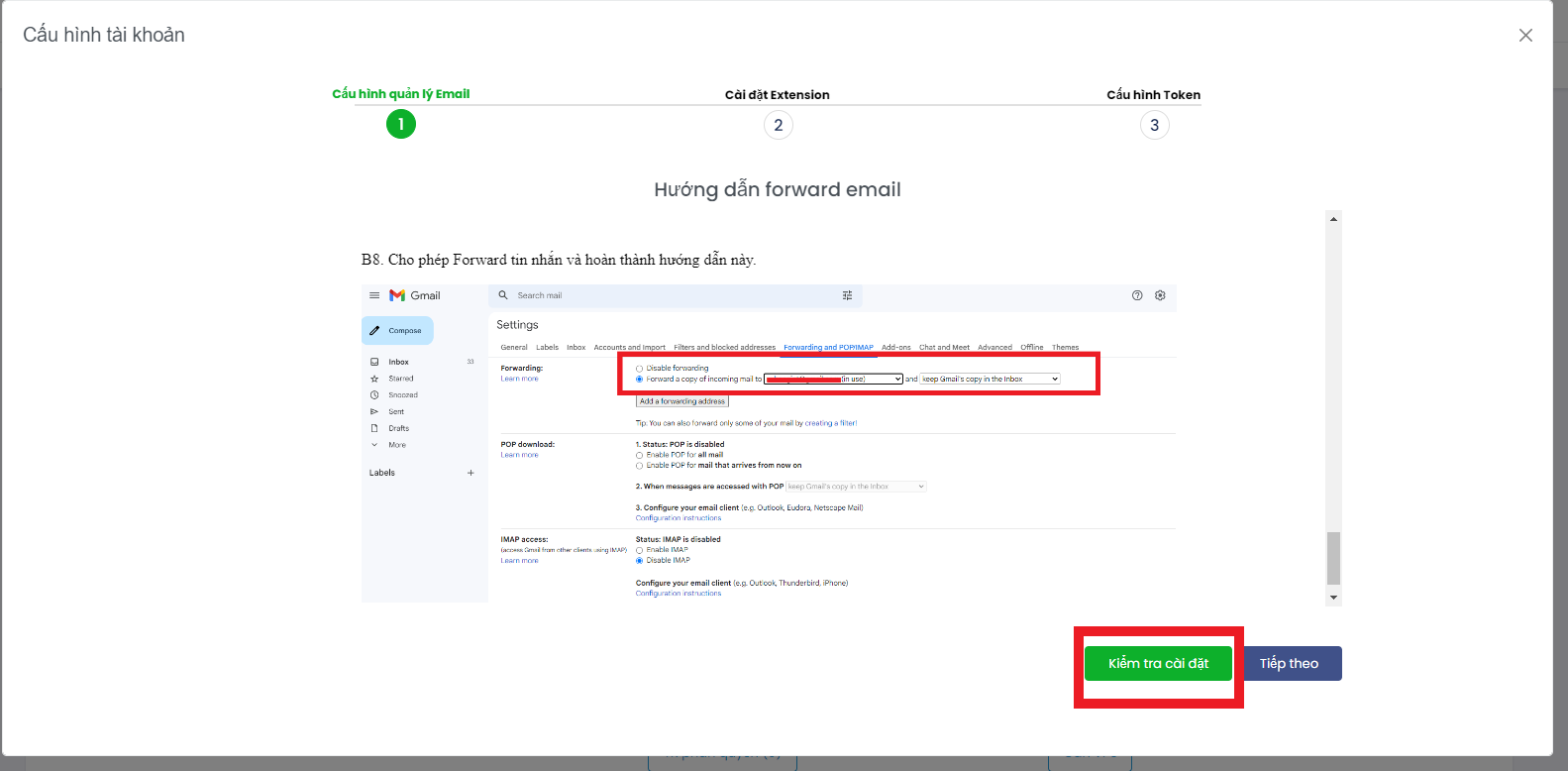Viewport: 1568px width, 771px height.
Task: Click the guide's vertical scrollbar thumb
Action: (1333, 558)
